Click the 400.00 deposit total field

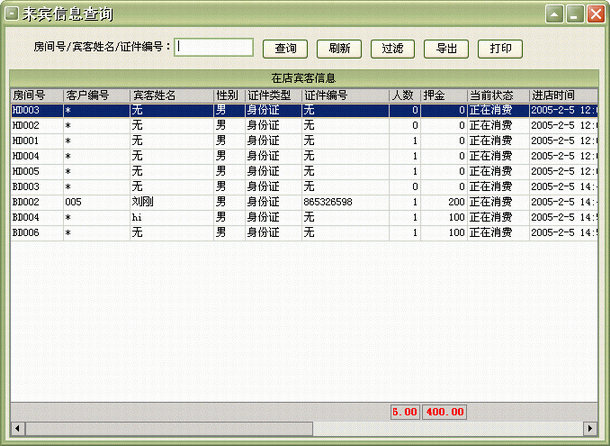[x=444, y=411]
